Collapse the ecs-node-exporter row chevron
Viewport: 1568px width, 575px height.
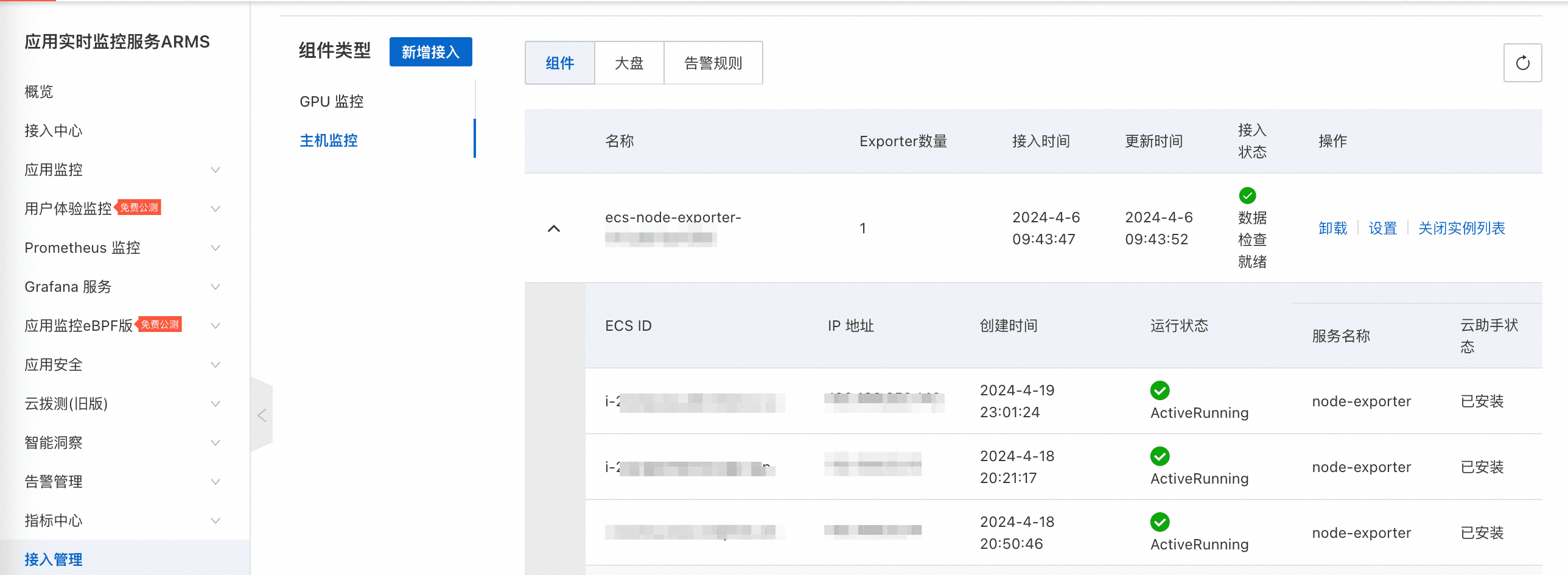pos(553,228)
